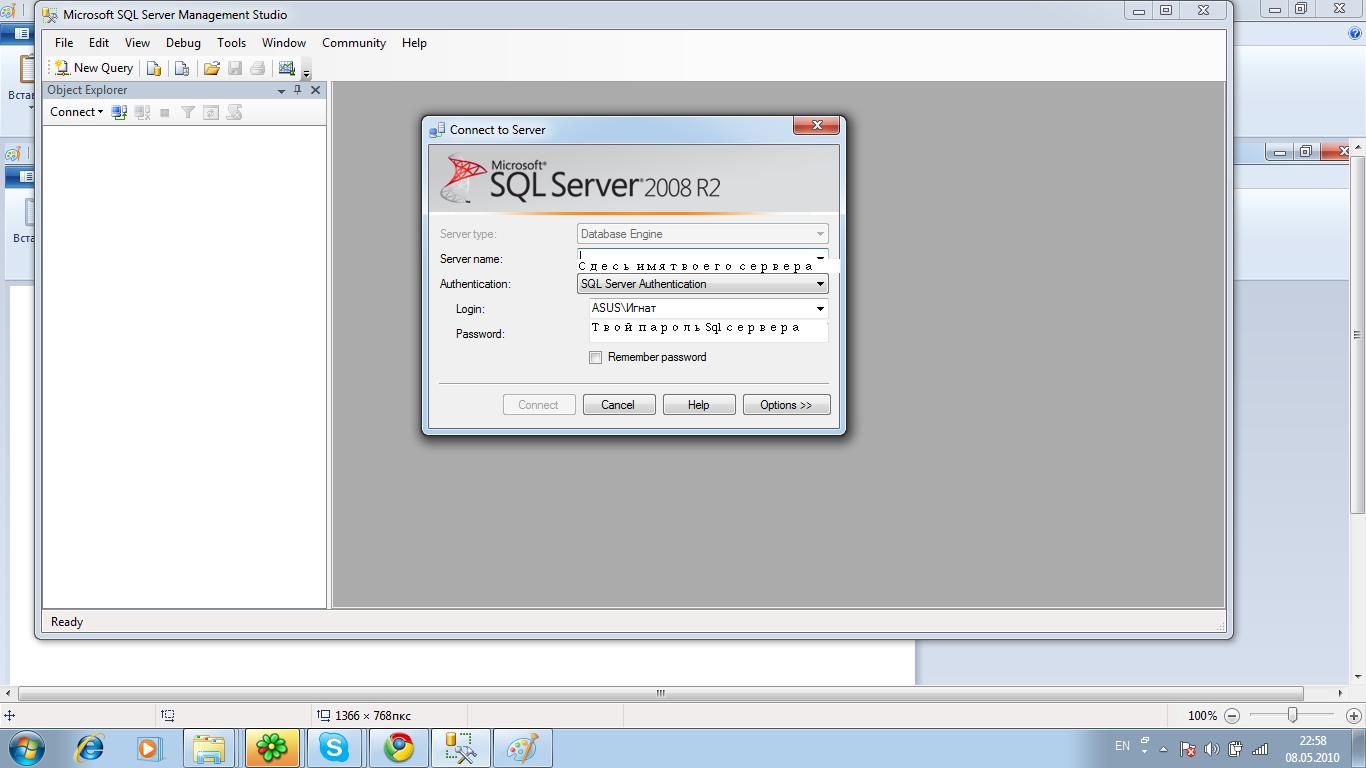Open Google Chrome from the taskbar
The height and width of the screenshot is (768, 1366).
(398, 748)
